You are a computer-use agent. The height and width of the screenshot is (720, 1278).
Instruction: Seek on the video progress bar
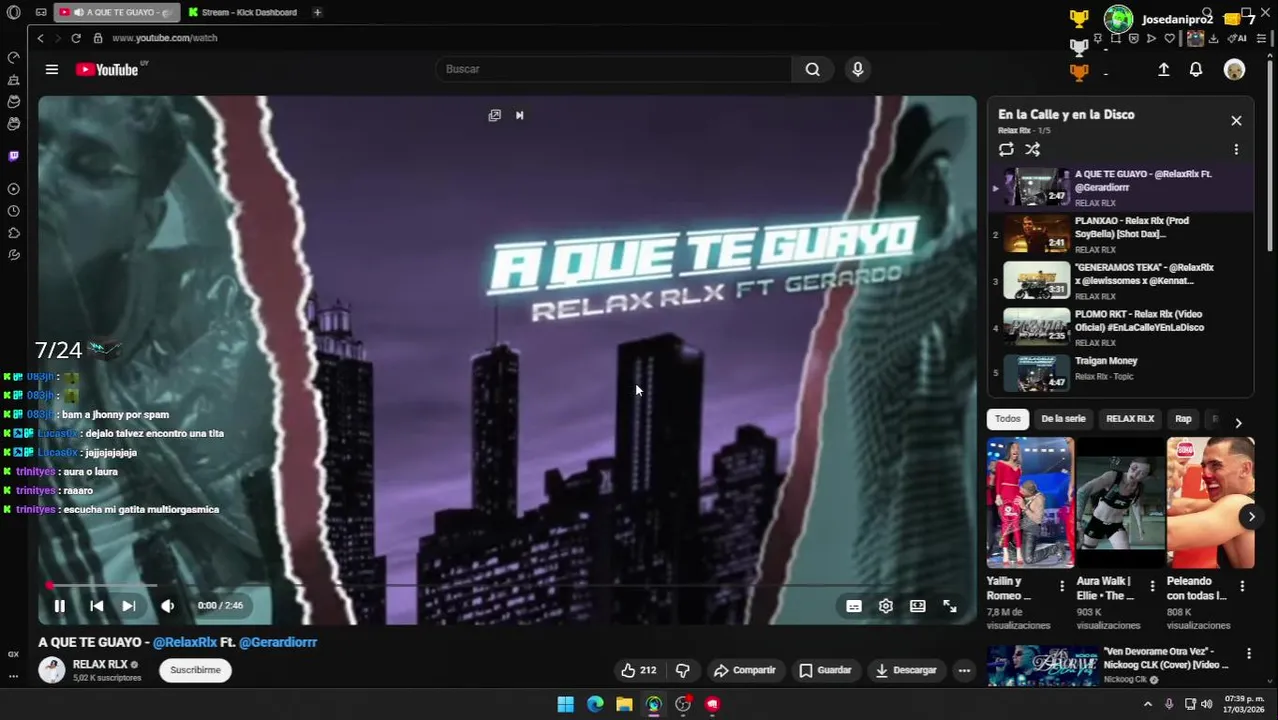(x=507, y=585)
